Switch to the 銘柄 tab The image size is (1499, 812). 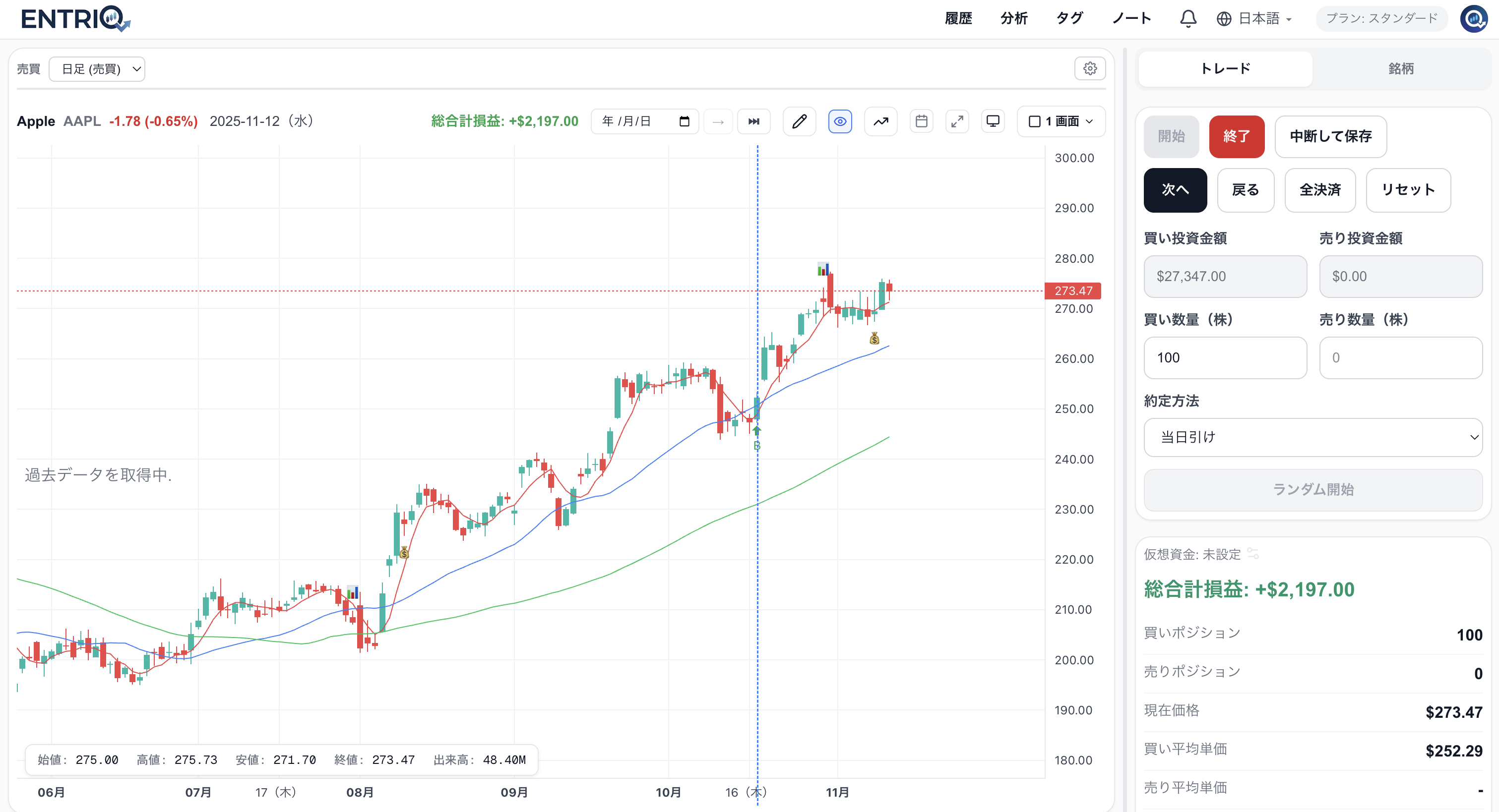pyautogui.click(x=1401, y=68)
